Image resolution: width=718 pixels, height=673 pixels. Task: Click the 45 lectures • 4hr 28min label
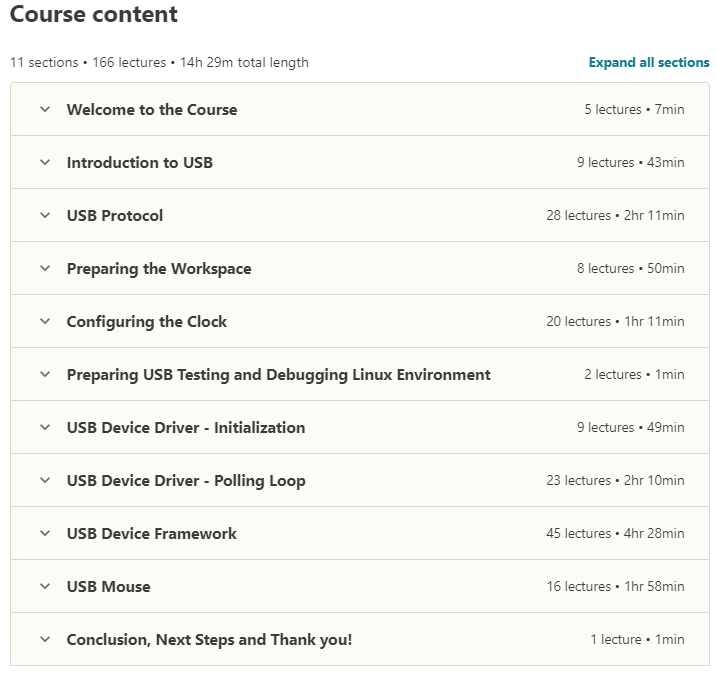pyautogui.click(x=615, y=533)
